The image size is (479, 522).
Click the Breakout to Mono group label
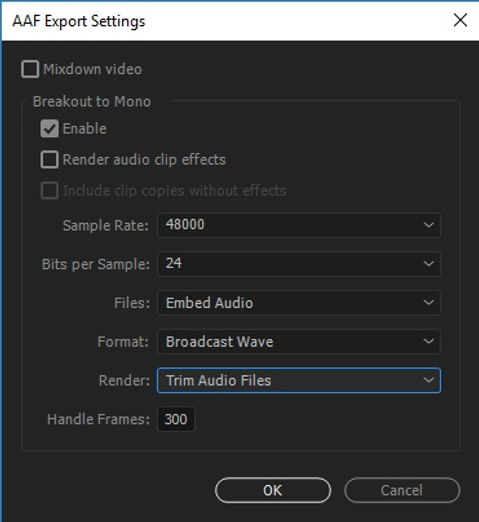[92, 101]
